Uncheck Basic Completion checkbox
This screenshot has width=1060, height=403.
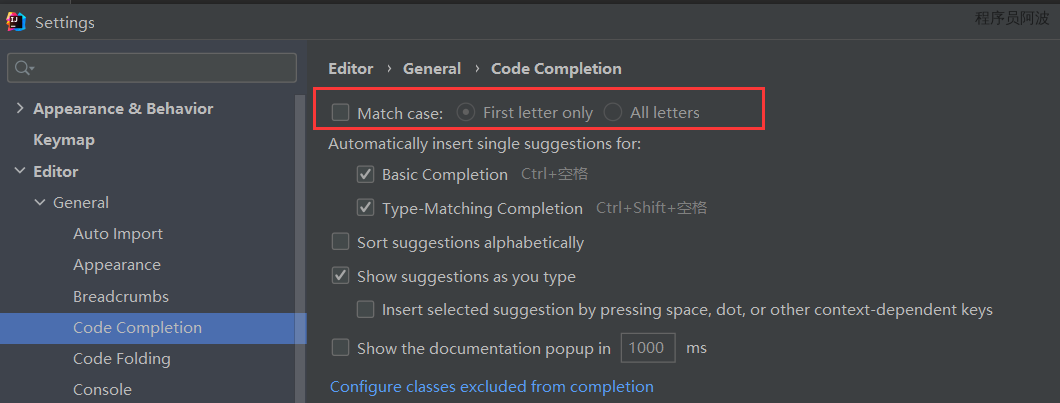[x=366, y=175]
